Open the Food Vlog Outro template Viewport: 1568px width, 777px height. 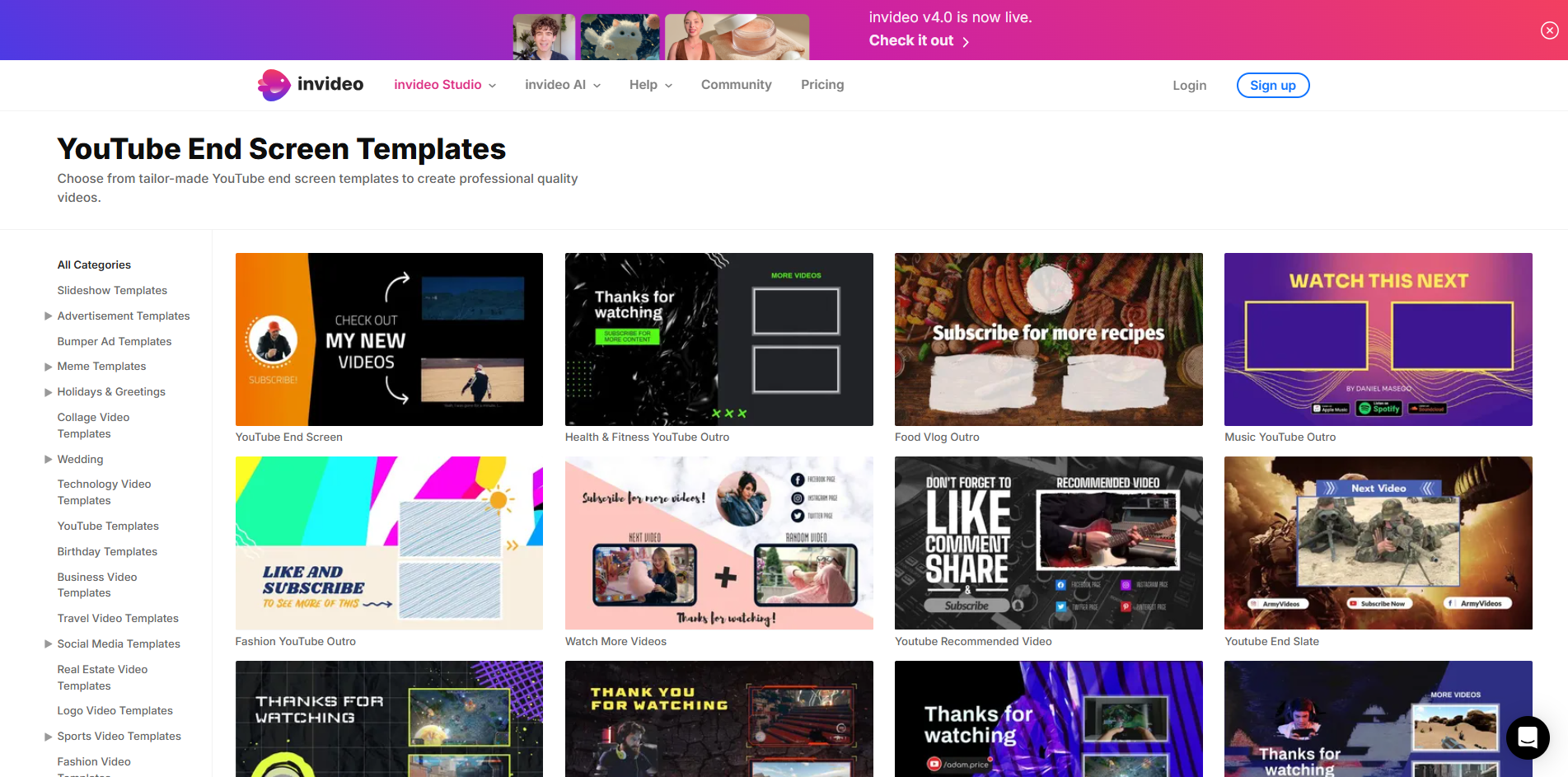1047,339
